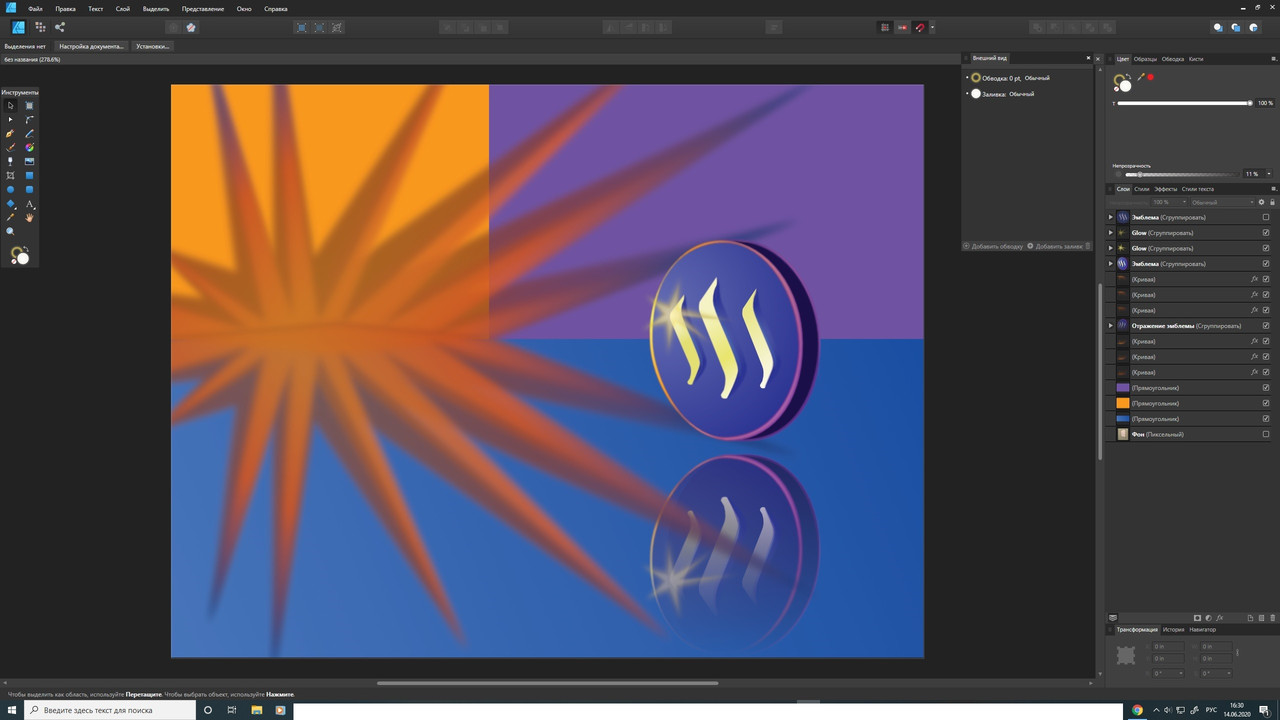Open blend options gear icon in Layers
Image resolution: width=1280 pixels, height=720 pixels.
(x=1261, y=202)
